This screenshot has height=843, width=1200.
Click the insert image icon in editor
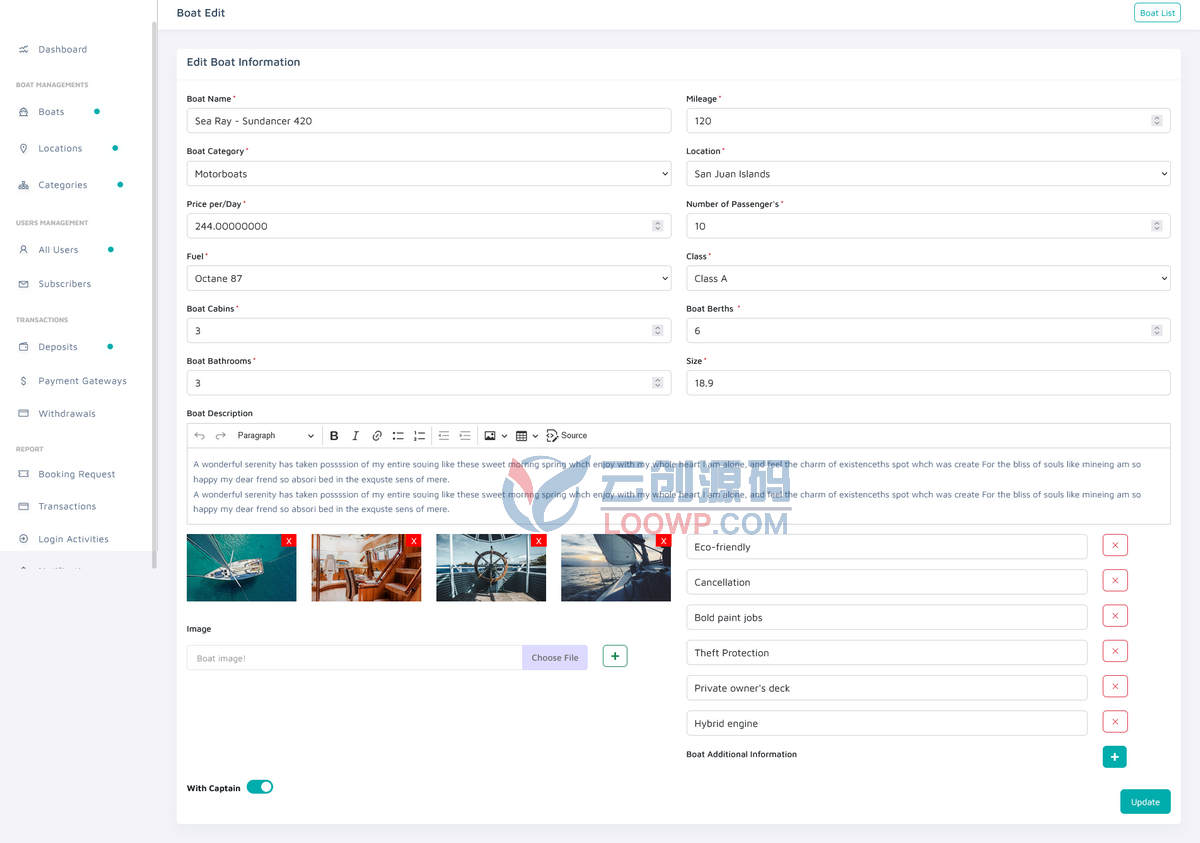coord(490,436)
